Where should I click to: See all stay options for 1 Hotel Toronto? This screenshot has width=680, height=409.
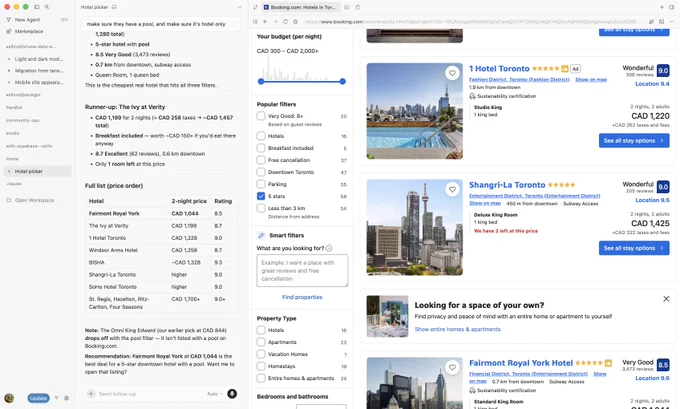(x=634, y=141)
